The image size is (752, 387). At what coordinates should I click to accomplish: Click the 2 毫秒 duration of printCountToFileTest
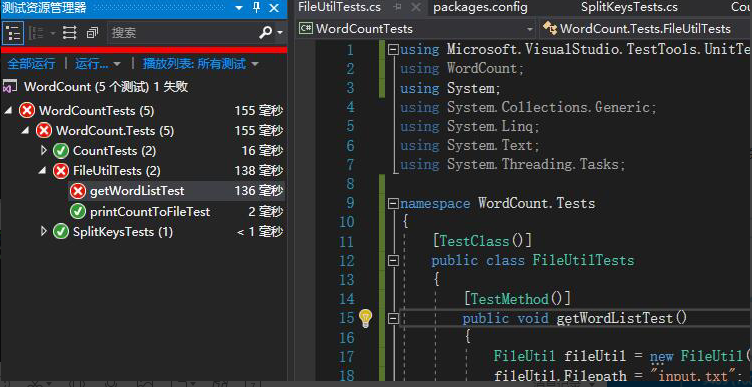point(266,211)
